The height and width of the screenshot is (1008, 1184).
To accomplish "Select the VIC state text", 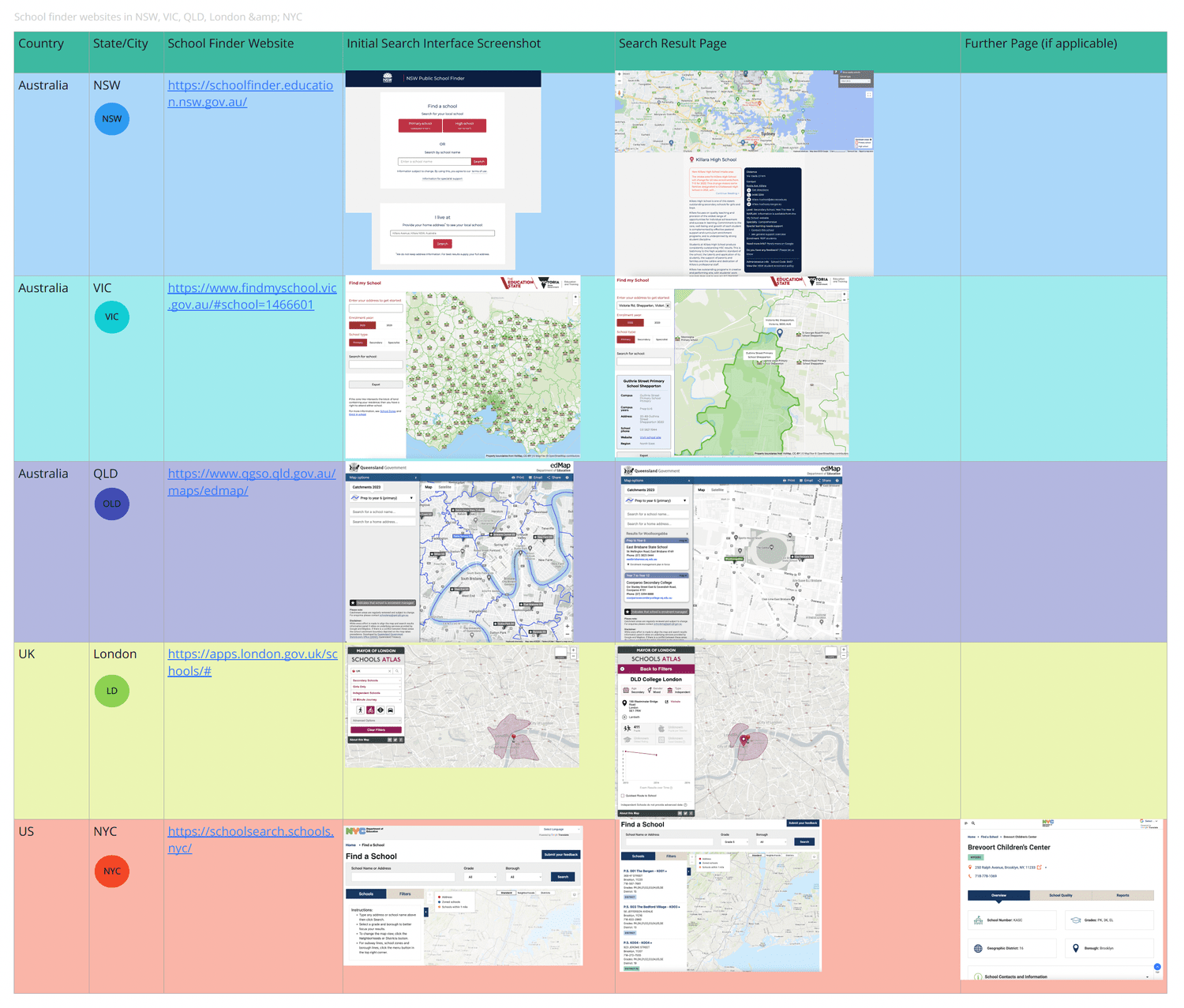I will pos(103,288).
